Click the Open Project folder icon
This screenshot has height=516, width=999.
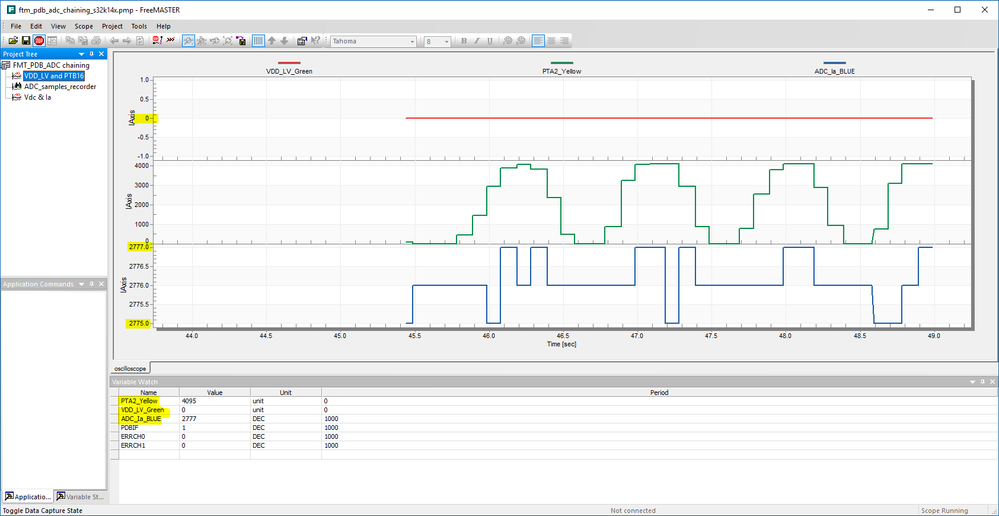point(13,40)
